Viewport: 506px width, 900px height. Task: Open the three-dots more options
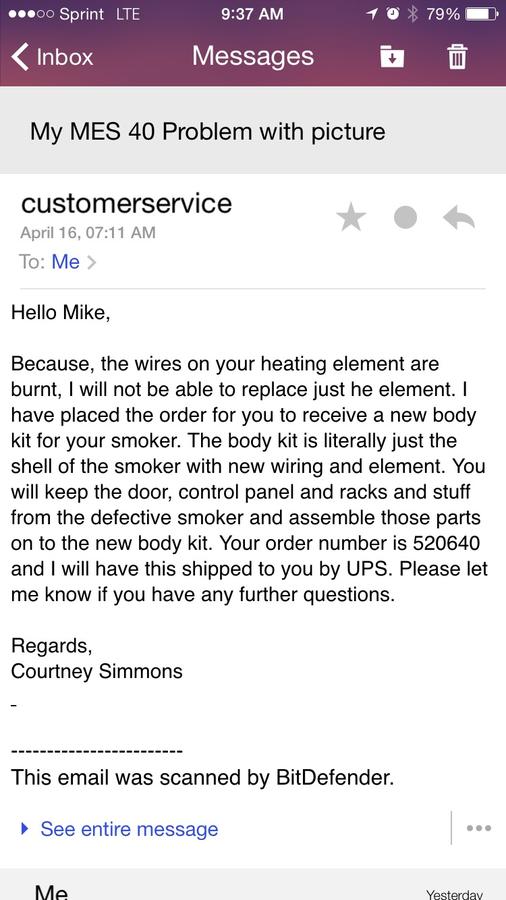pos(479,828)
